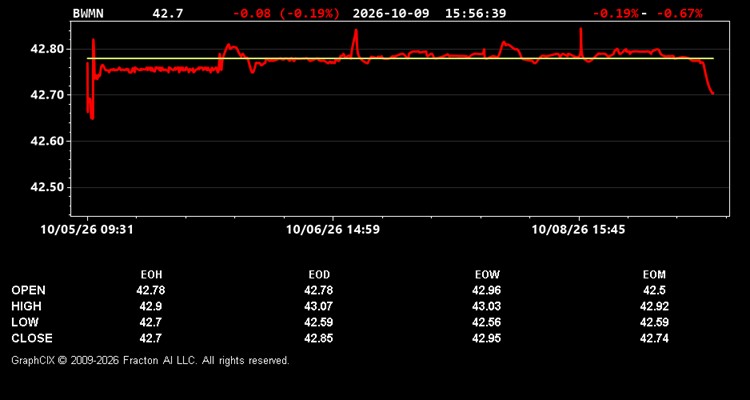Select the EOM close value 42.74
Image resolution: width=750 pixels, height=400 pixels.
(654, 338)
